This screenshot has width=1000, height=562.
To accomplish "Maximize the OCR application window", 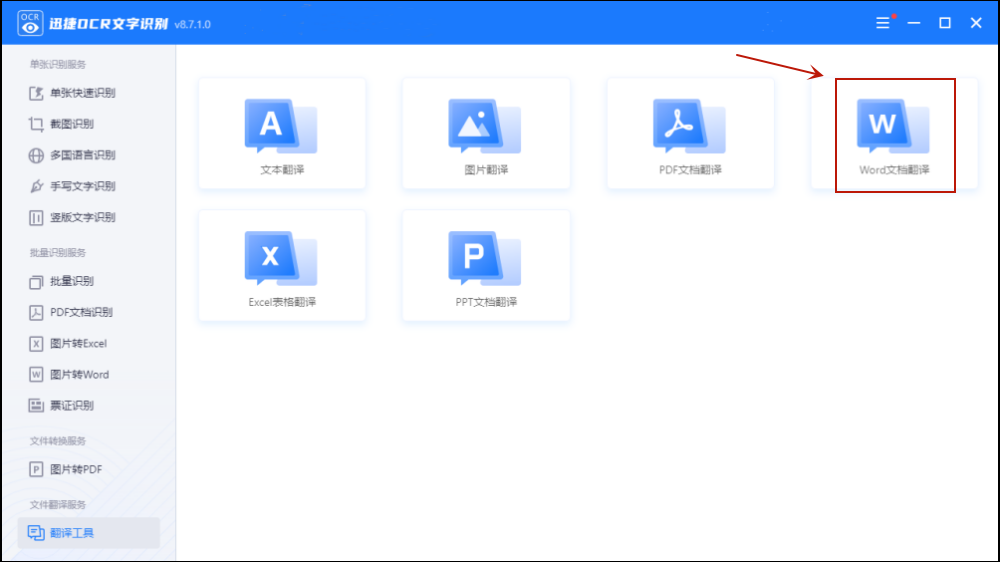I will [945, 23].
